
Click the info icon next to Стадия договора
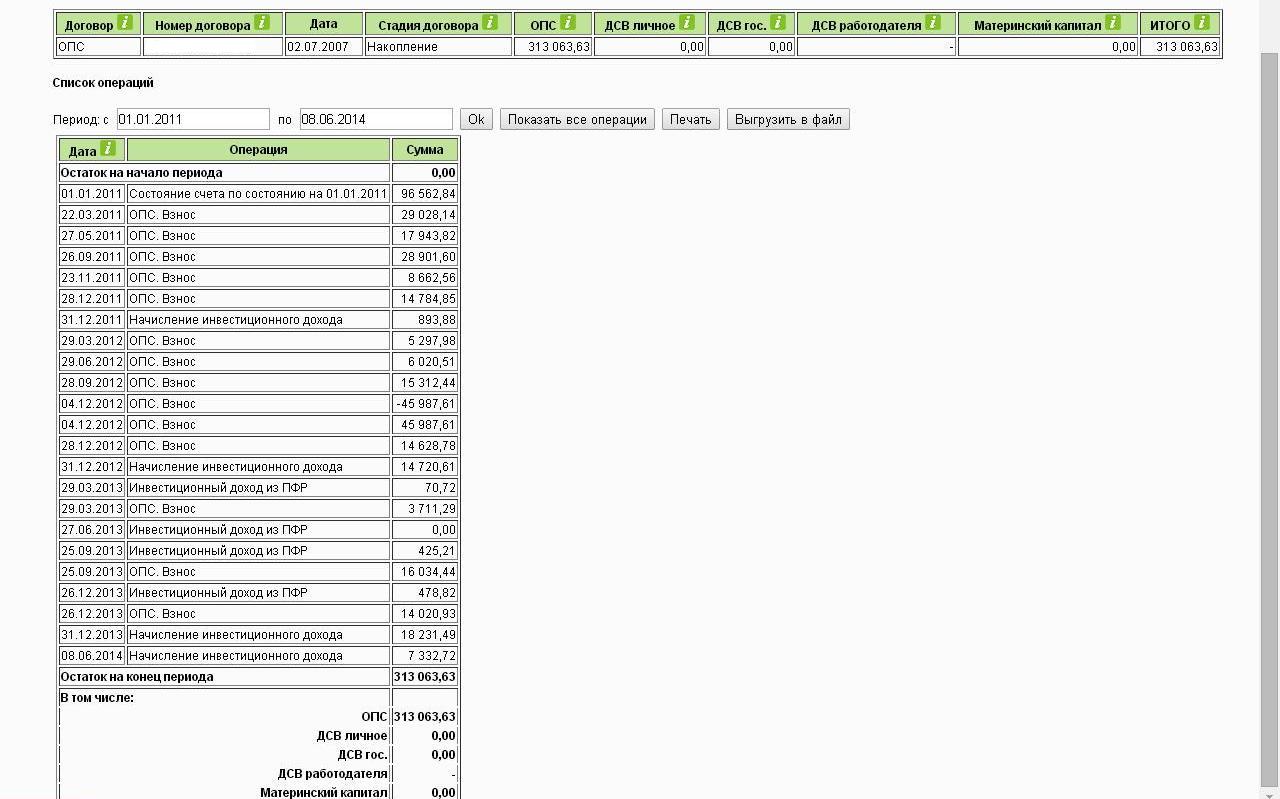point(490,22)
